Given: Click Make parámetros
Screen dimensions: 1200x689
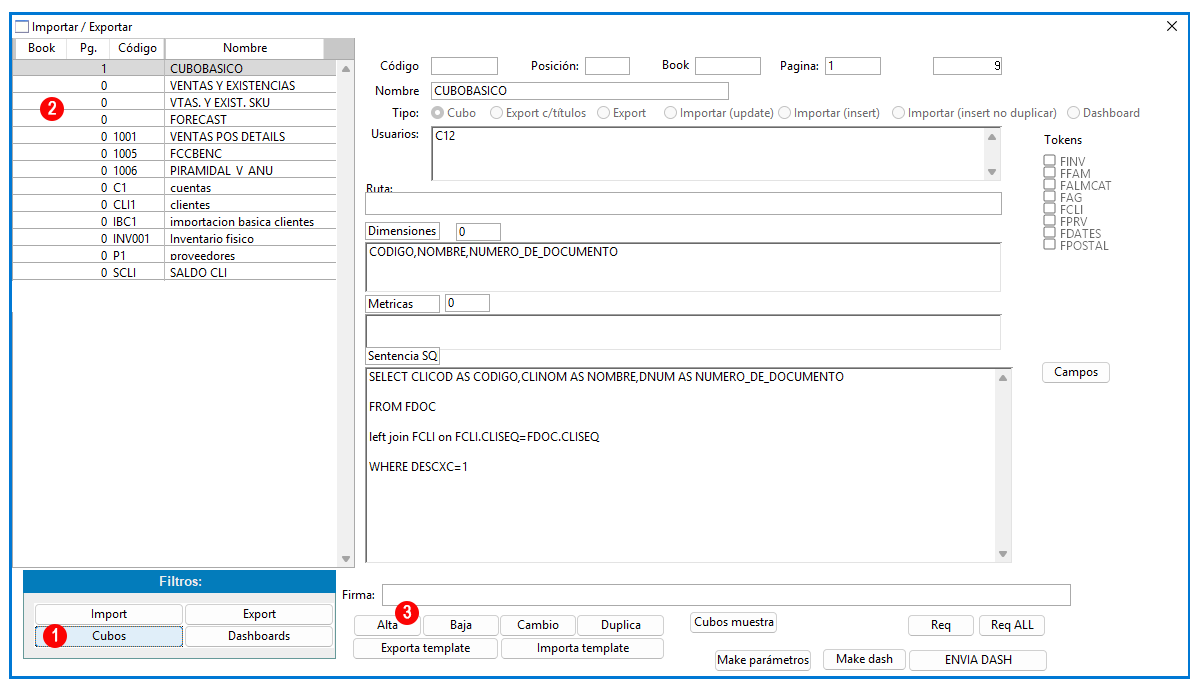Looking at the screenshot, I should (763, 660).
